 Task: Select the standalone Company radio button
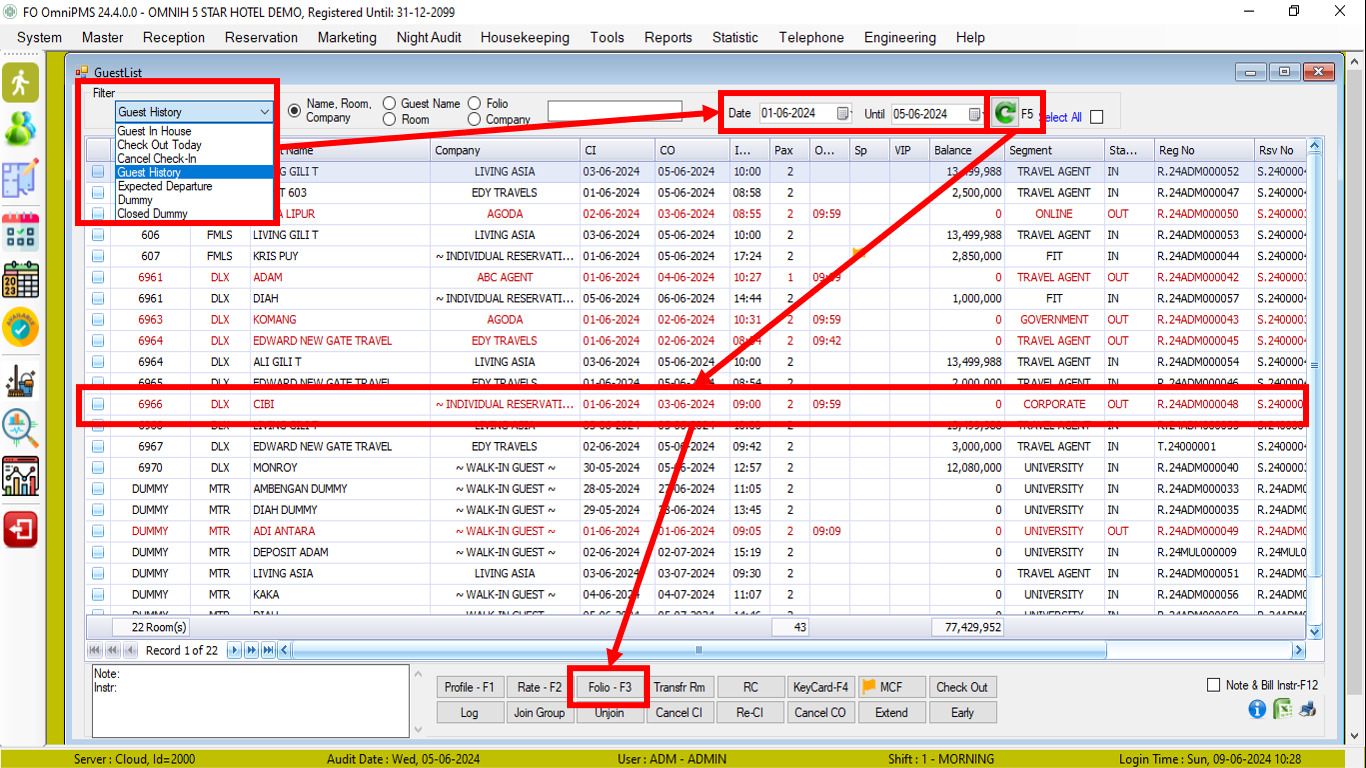point(475,119)
